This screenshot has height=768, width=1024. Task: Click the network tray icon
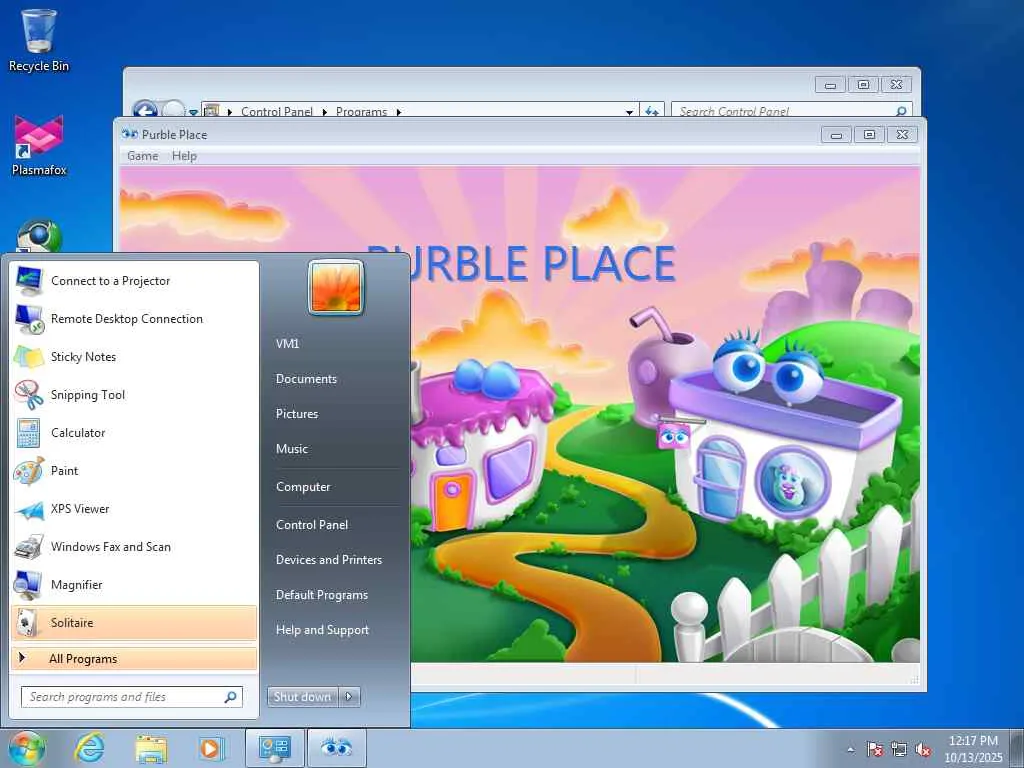tap(899, 749)
